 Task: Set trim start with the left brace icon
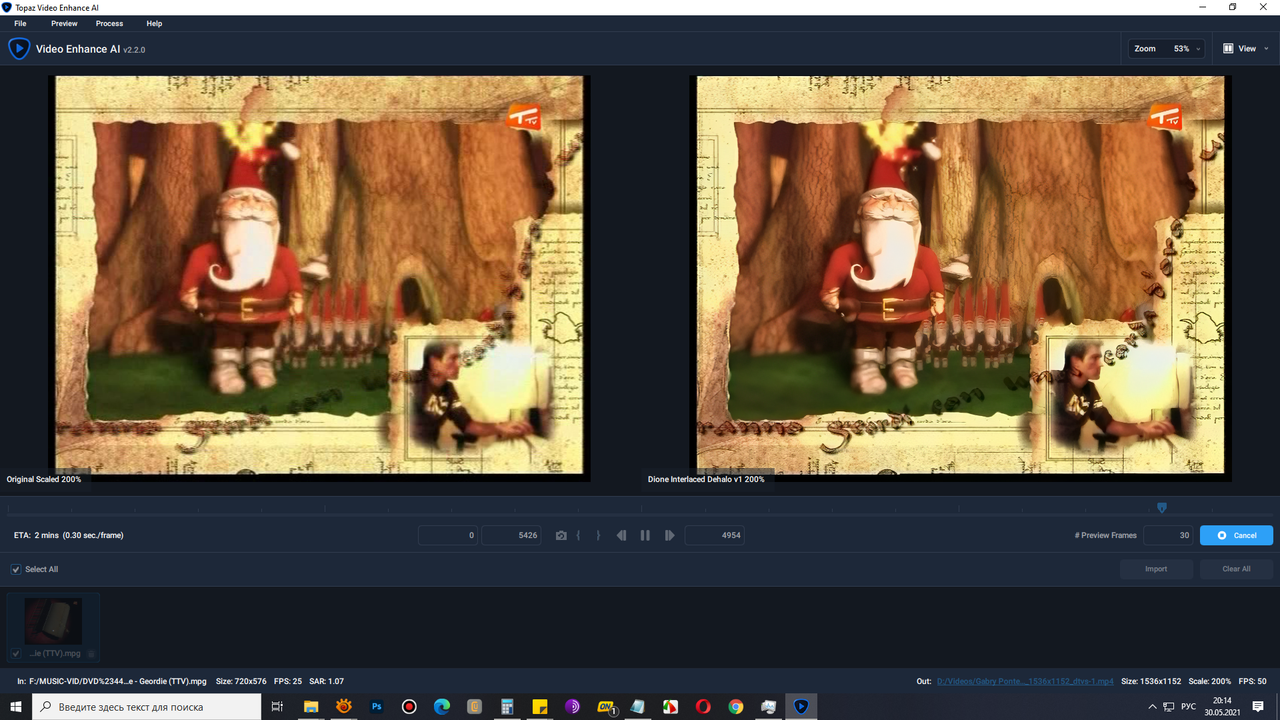click(579, 536)
